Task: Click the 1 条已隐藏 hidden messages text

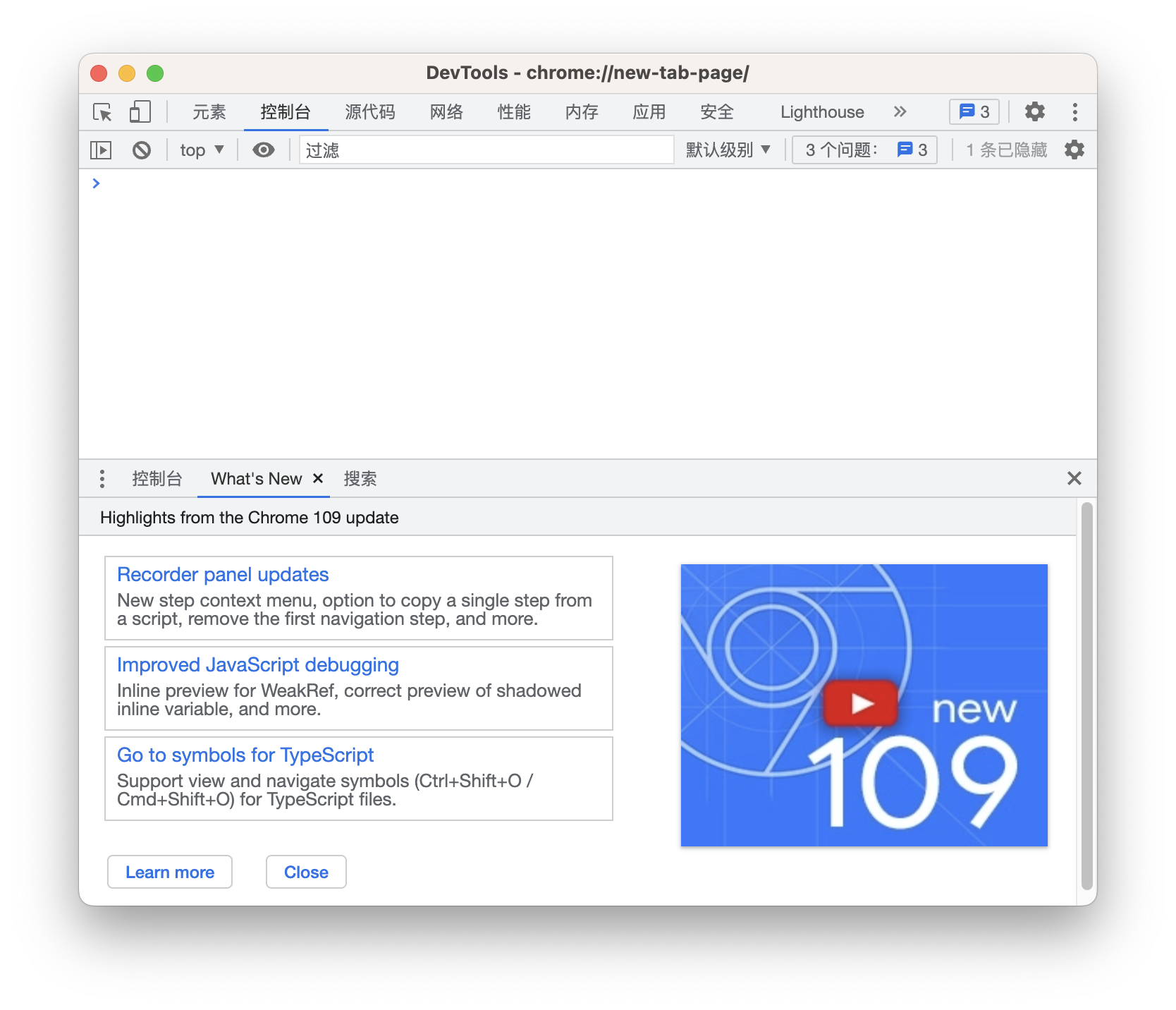Action: coord(1006,150)
